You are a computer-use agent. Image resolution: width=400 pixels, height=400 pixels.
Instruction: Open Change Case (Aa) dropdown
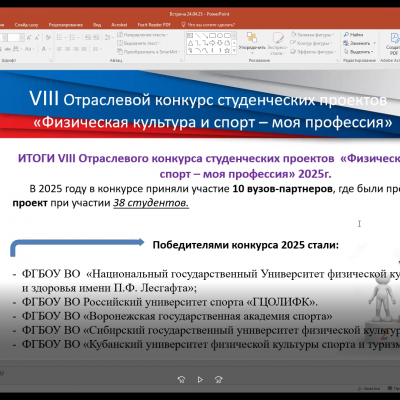point(29,49)
